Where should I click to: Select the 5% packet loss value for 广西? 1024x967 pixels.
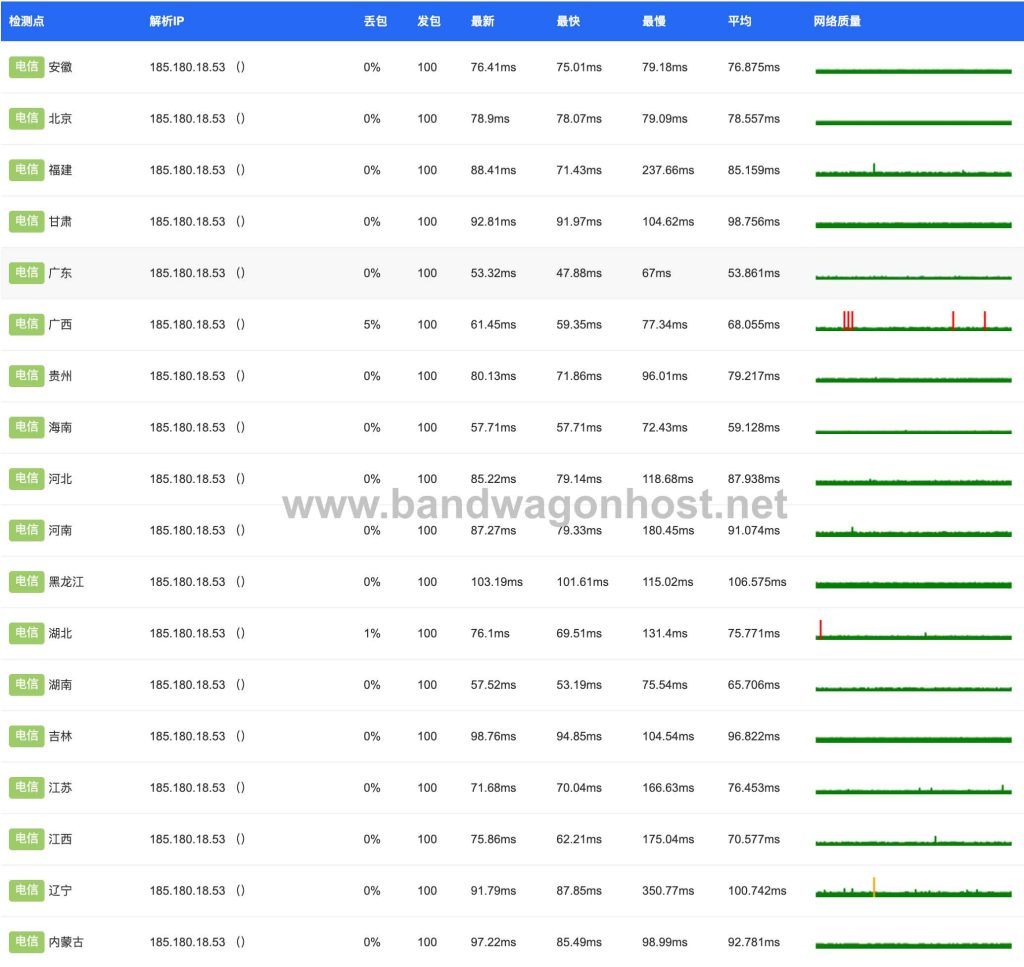(x=372, y=325)
